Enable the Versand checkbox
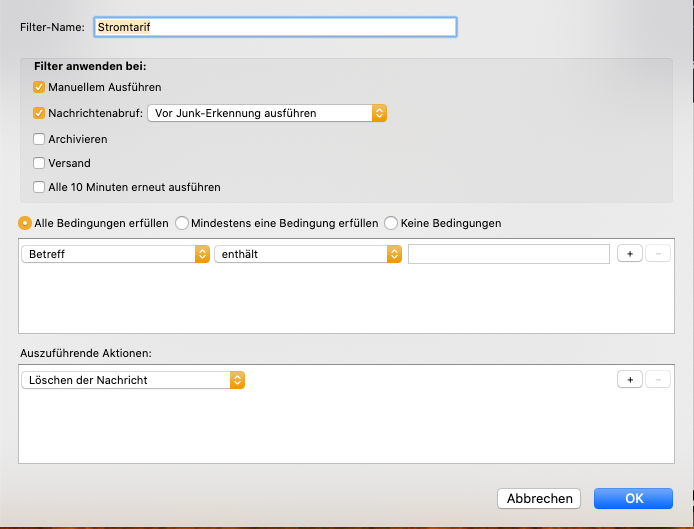 [x=39, y=163]
